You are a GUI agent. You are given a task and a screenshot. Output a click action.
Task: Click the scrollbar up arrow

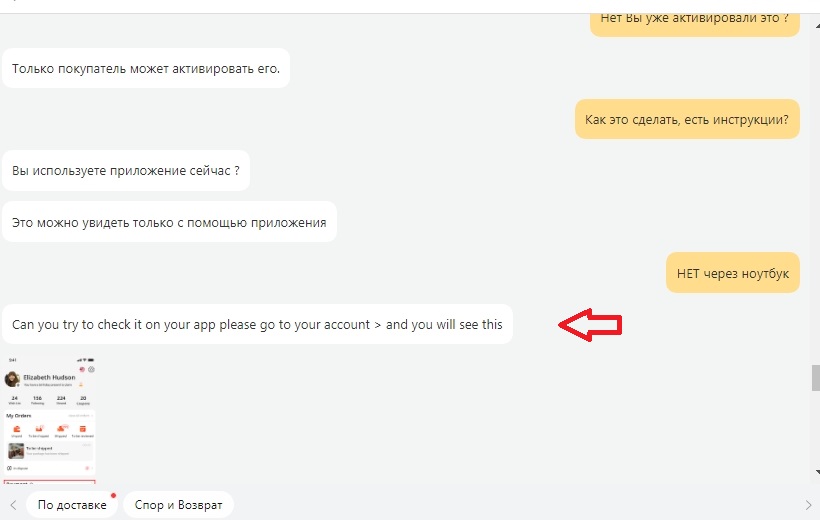click(816, 25)
